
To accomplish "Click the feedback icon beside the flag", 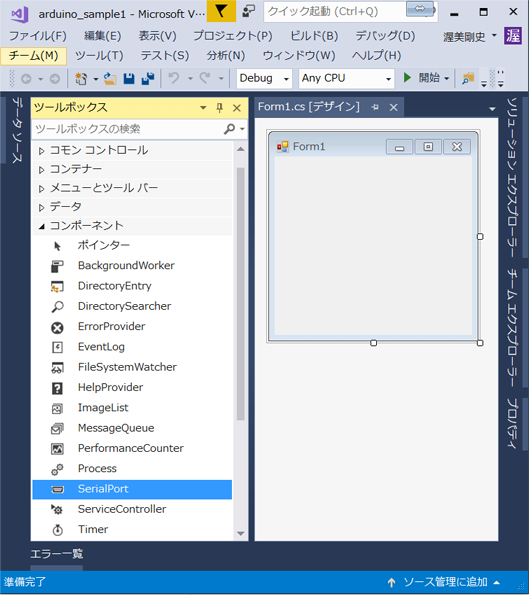I will click(x=249, y=11).
